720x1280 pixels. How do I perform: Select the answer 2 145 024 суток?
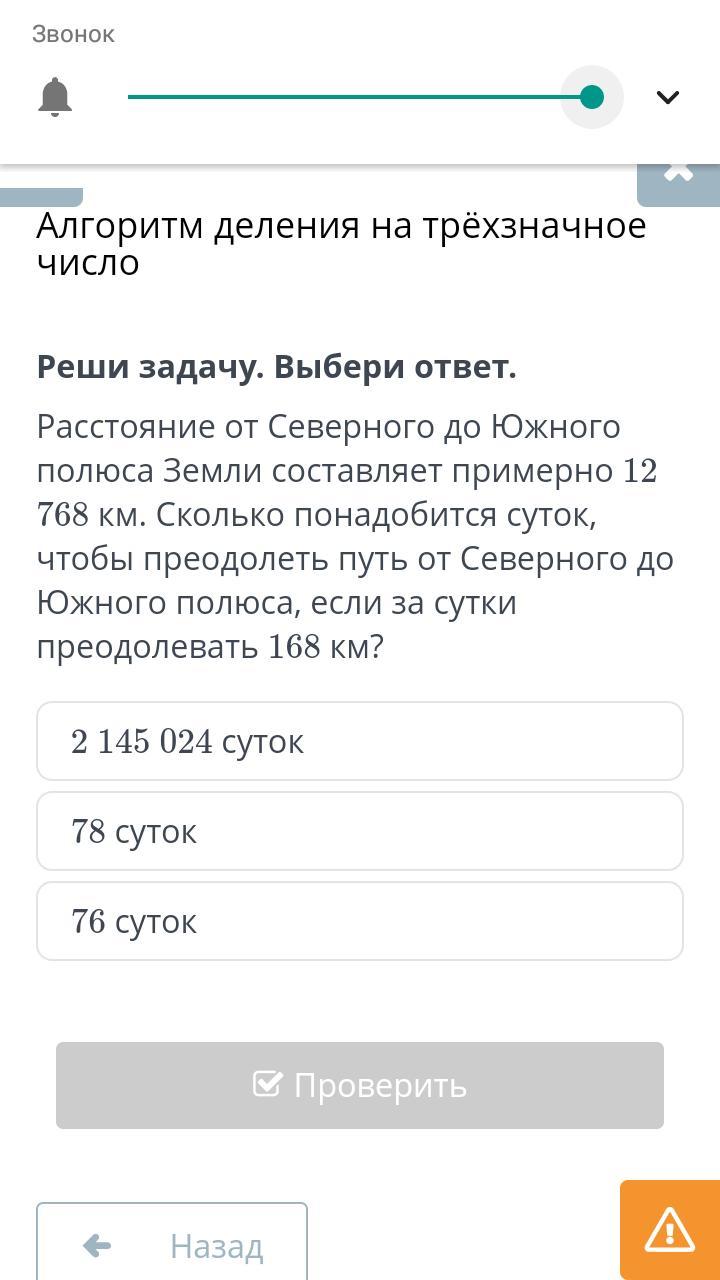pos(360,741)
